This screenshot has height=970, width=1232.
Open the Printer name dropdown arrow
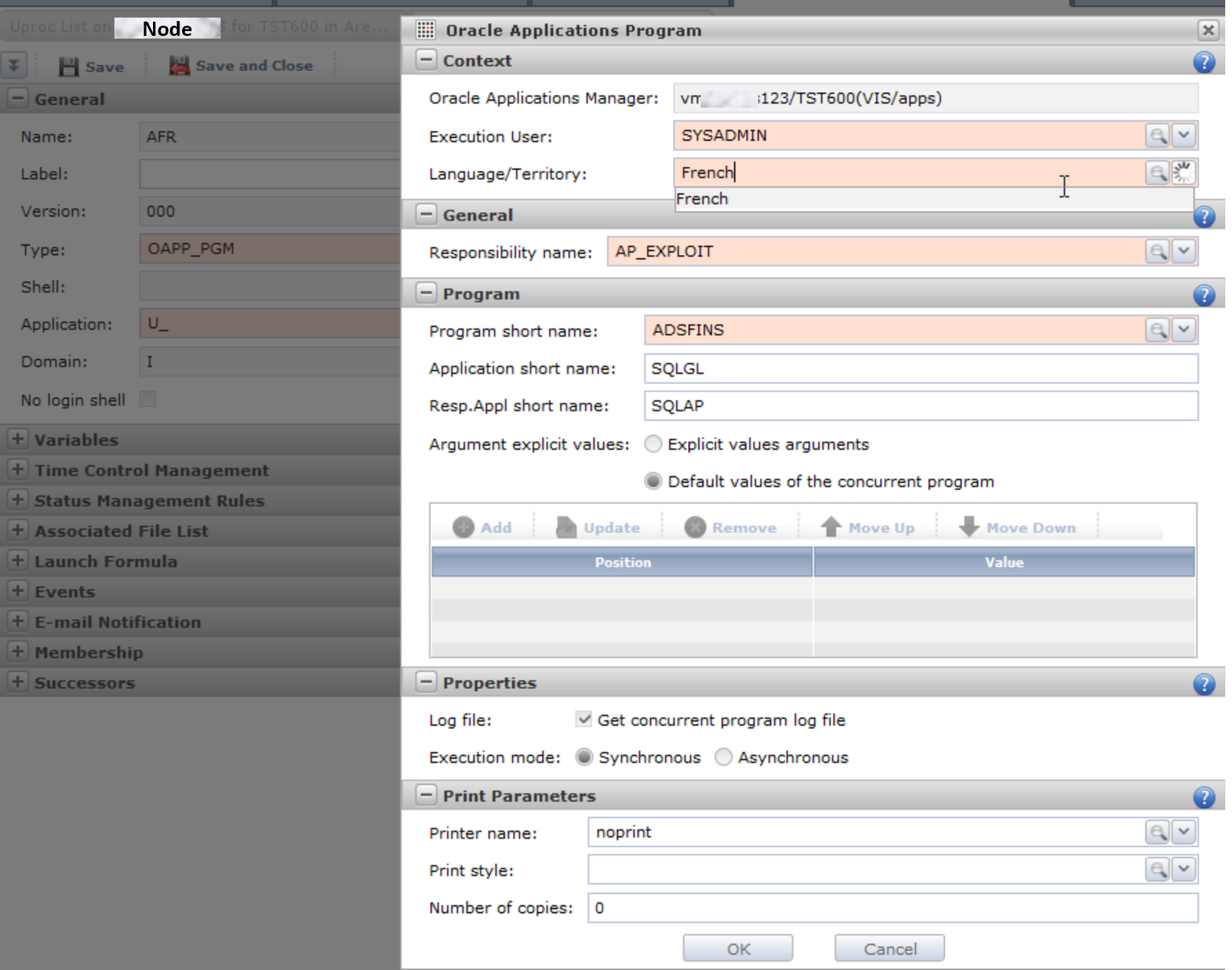coord(1184,832)
